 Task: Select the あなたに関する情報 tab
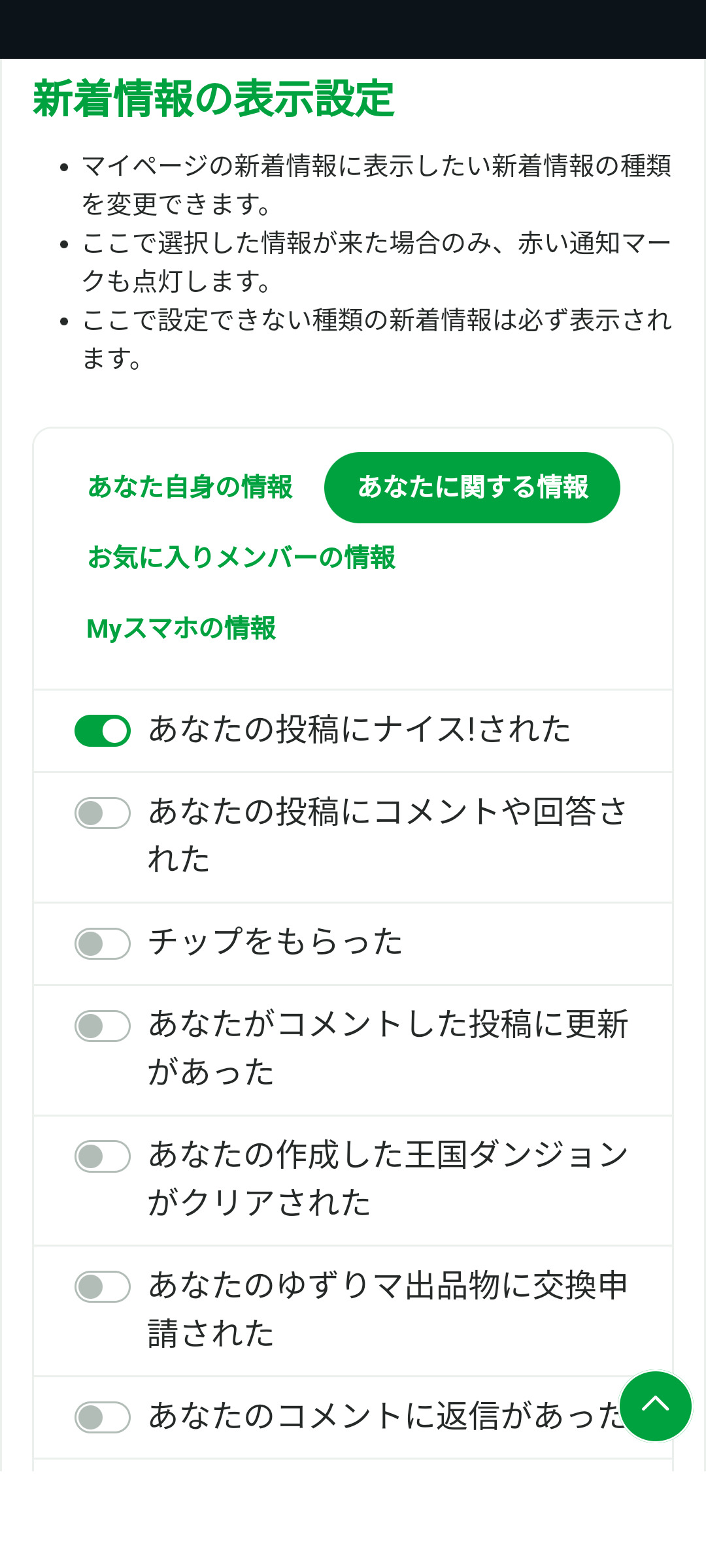(x=472, y=487)
